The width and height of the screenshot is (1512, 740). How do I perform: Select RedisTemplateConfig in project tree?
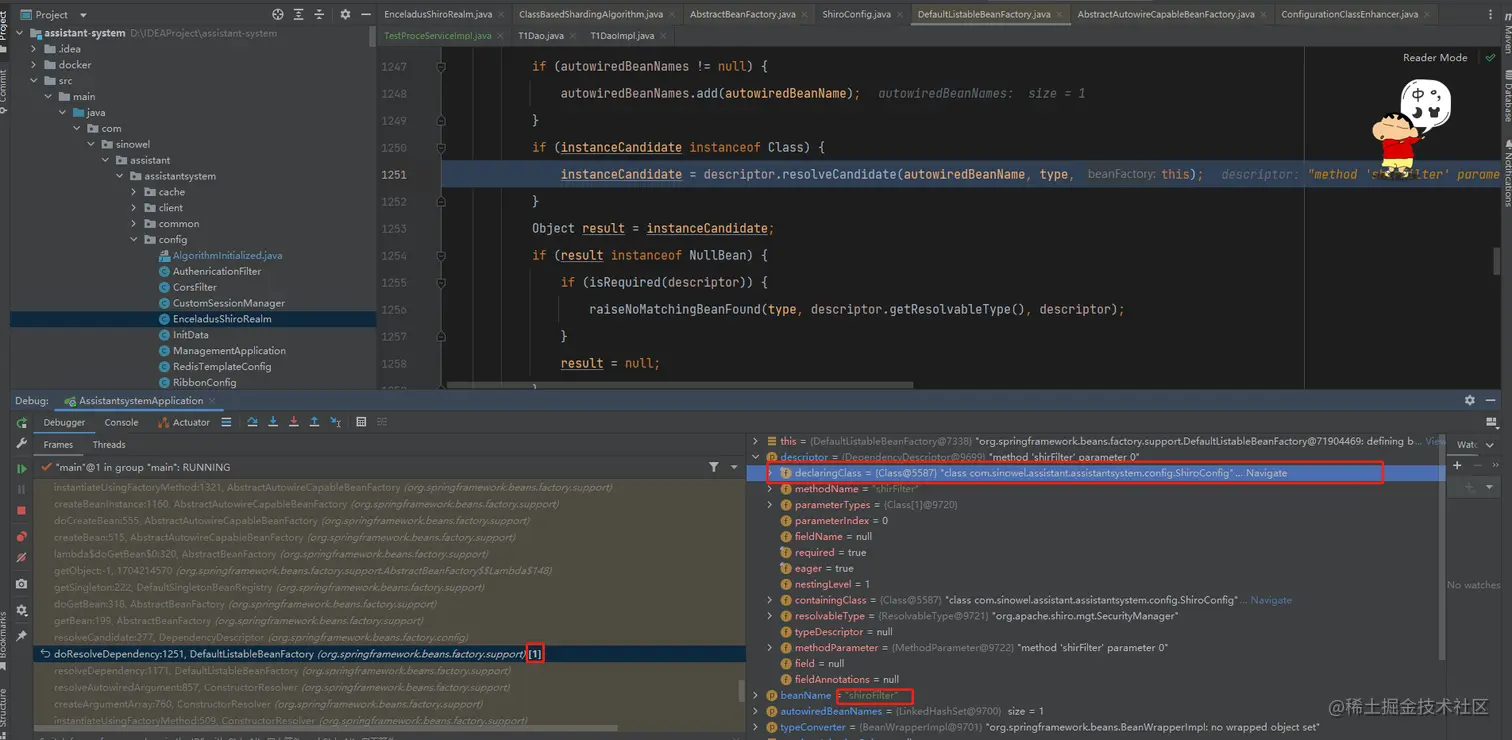pos(221,367)
